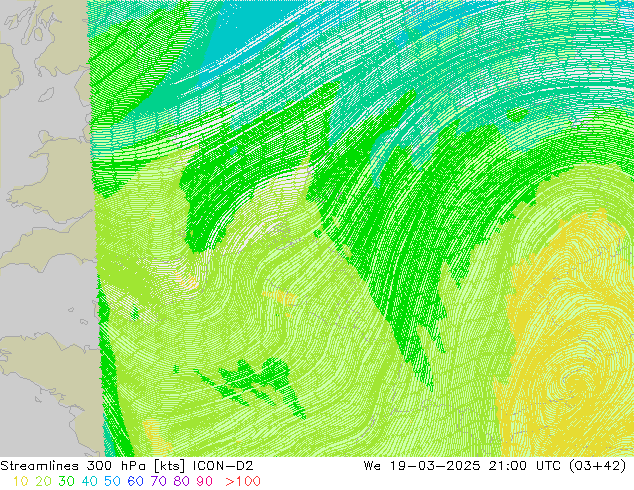This screenshot has height=490, width=634.
Task: Select the 80 kts legend value
Action: [x=182, y=481]
